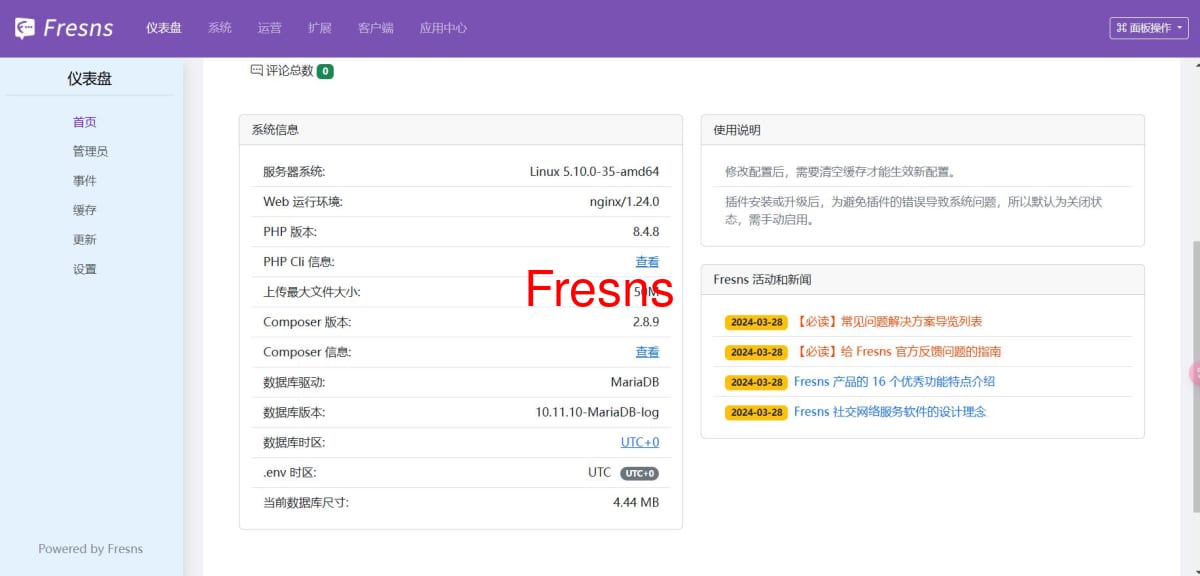Open the 客户端 menu in the top navbar
Image resolution: width=1200 pixels, height=576 pixels.
(375, 28)
